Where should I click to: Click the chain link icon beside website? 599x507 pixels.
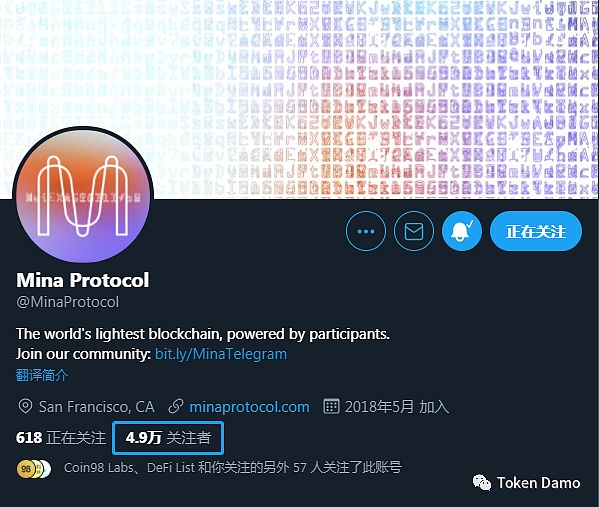176,407
